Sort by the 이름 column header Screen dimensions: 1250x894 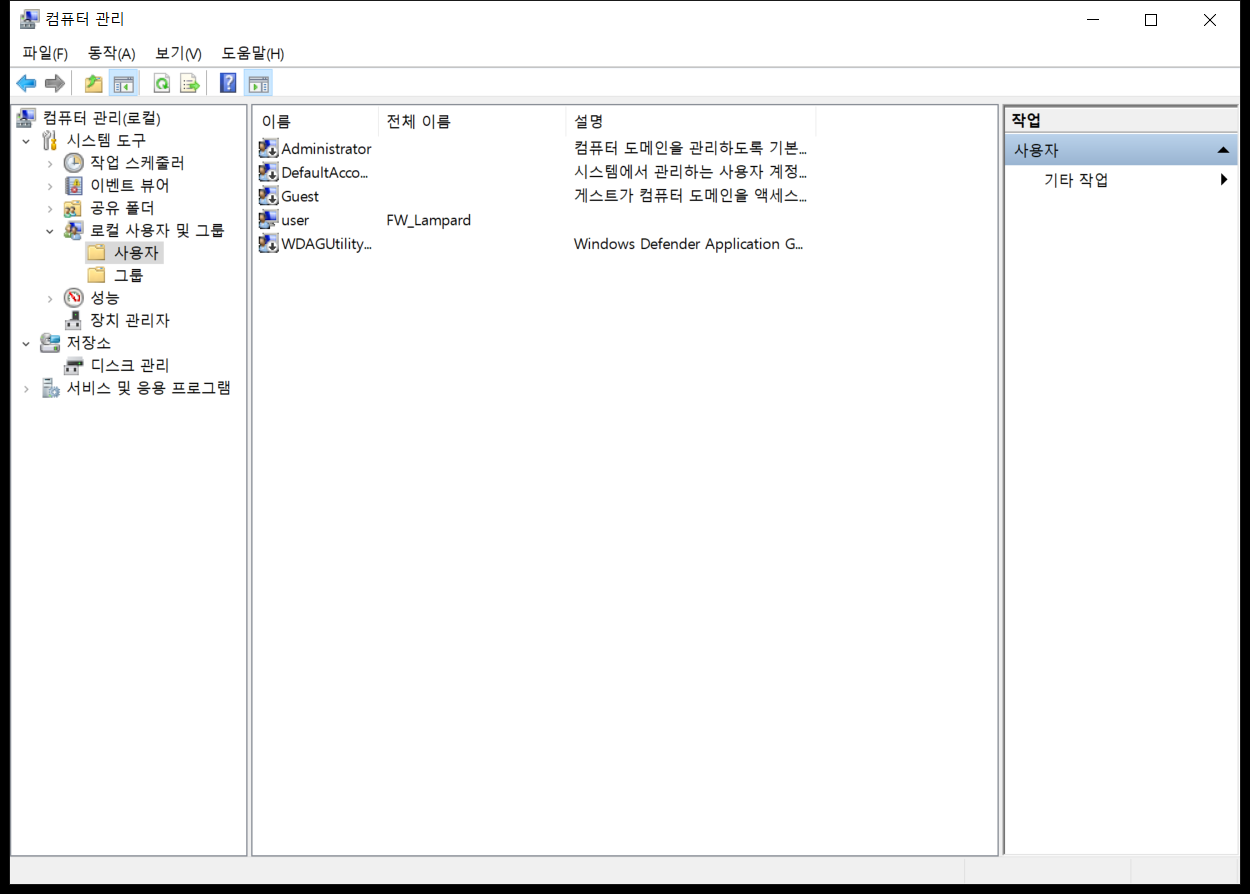click(x=316, y=122)
